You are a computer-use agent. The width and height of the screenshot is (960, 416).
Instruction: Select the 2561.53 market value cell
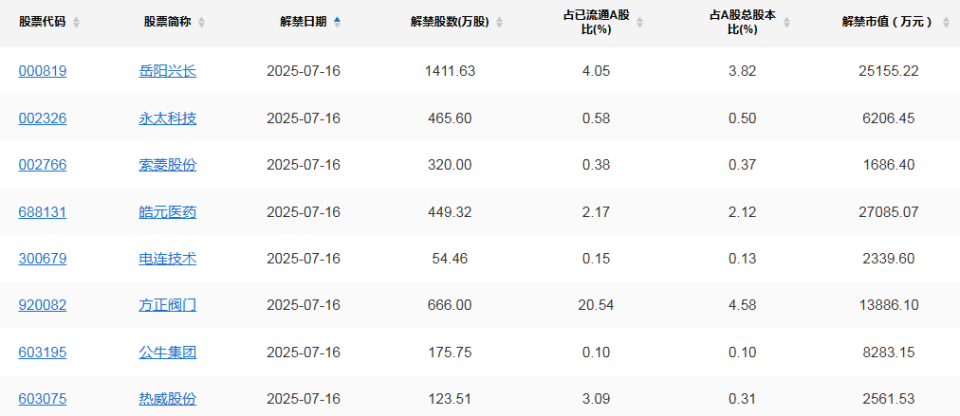[888, 399]
